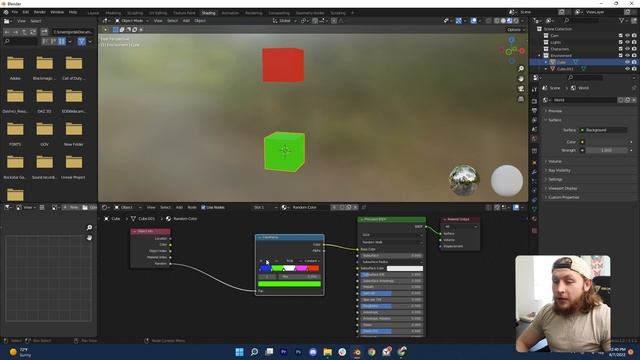Open the World properties tab icon

pos(534,139)
